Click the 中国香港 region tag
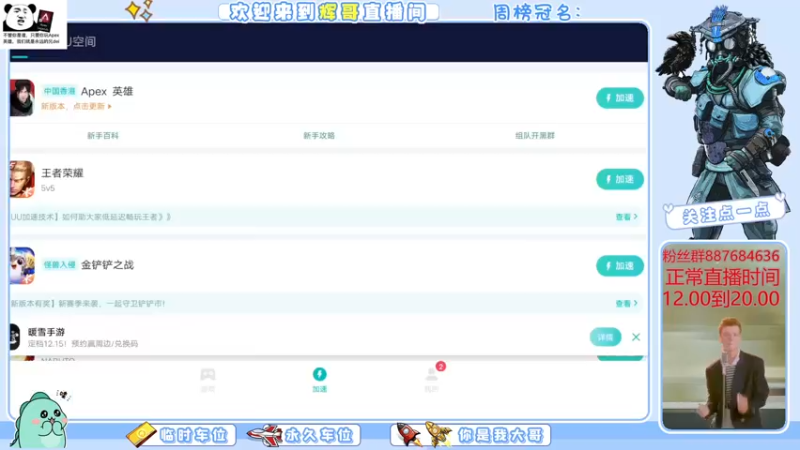 click(x=59, y=91)
